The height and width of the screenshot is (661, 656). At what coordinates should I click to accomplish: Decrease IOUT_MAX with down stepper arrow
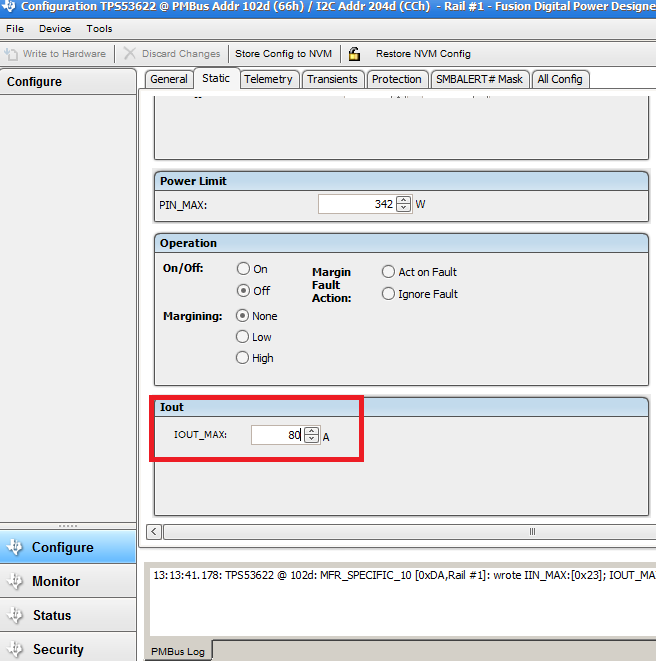coord(312,438)
